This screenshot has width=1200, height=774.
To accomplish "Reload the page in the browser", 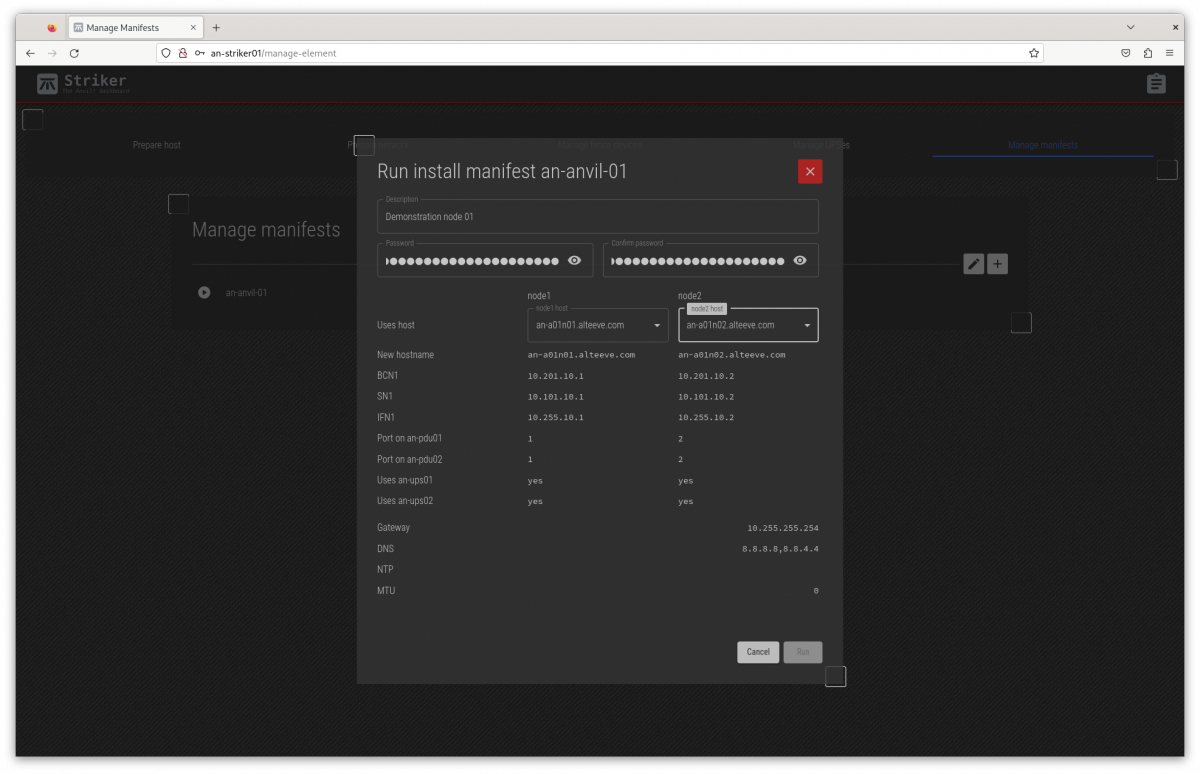I will (x=74, y=53).
